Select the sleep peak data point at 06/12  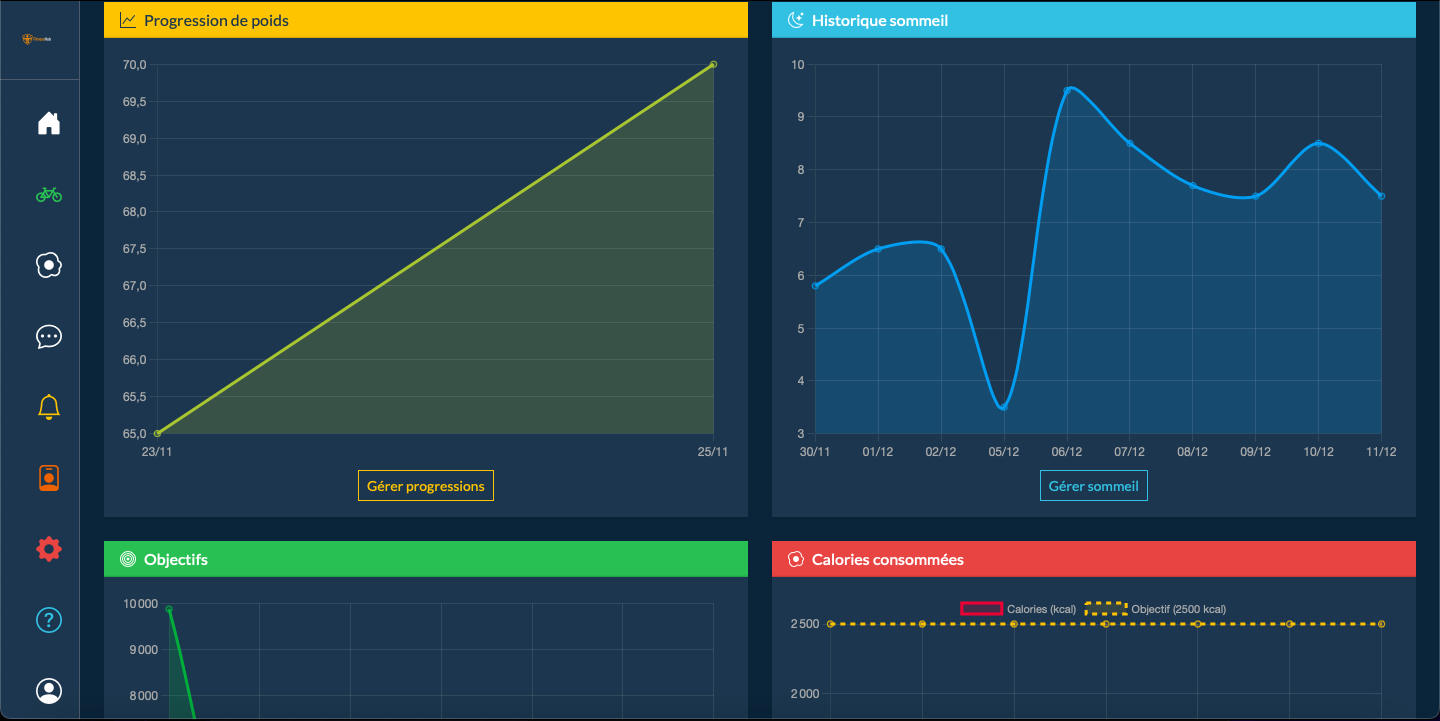(x=1067, y=89)
